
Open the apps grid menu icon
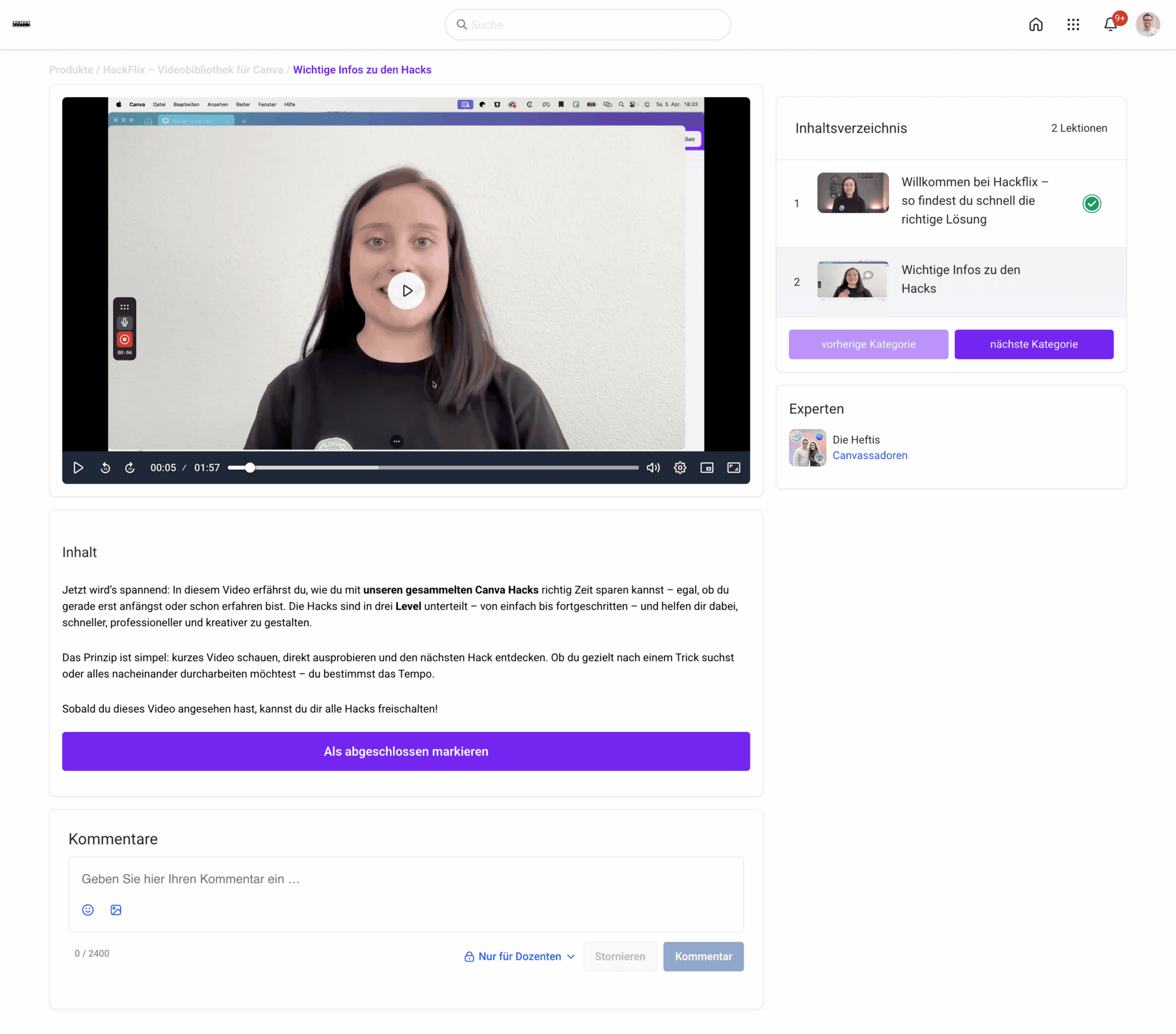(x=1073, y=24)
